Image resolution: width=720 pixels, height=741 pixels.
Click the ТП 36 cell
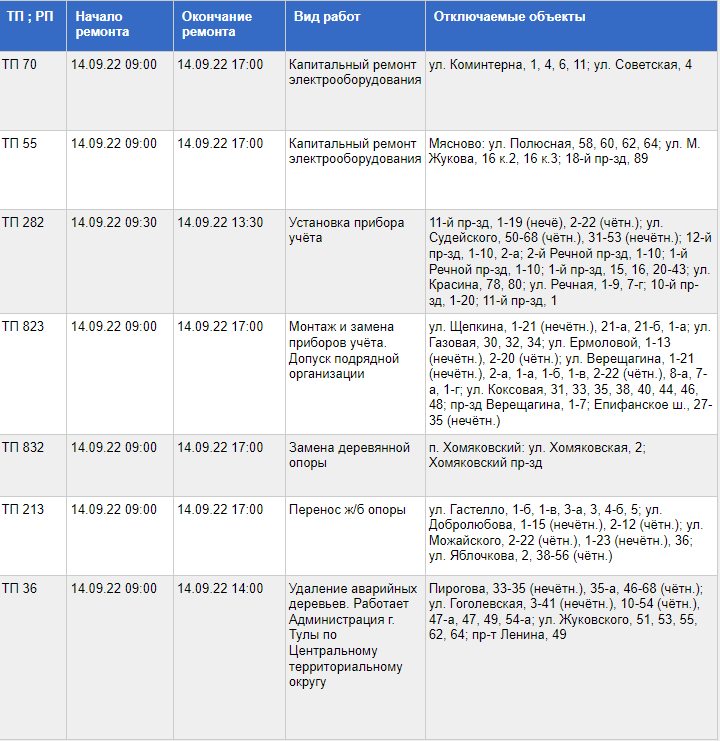pyautogui.click(x=20, y=589)
